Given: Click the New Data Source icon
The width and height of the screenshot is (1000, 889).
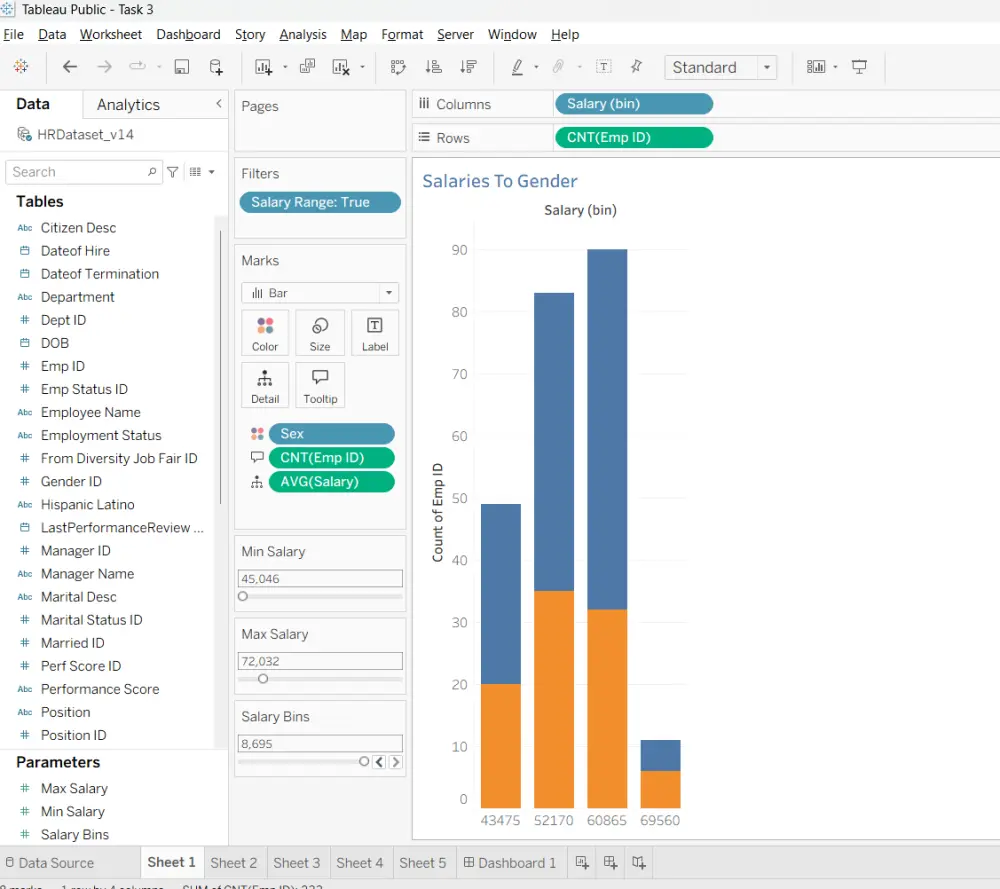Looking at the screenshot, I should [x=216, y=66].
